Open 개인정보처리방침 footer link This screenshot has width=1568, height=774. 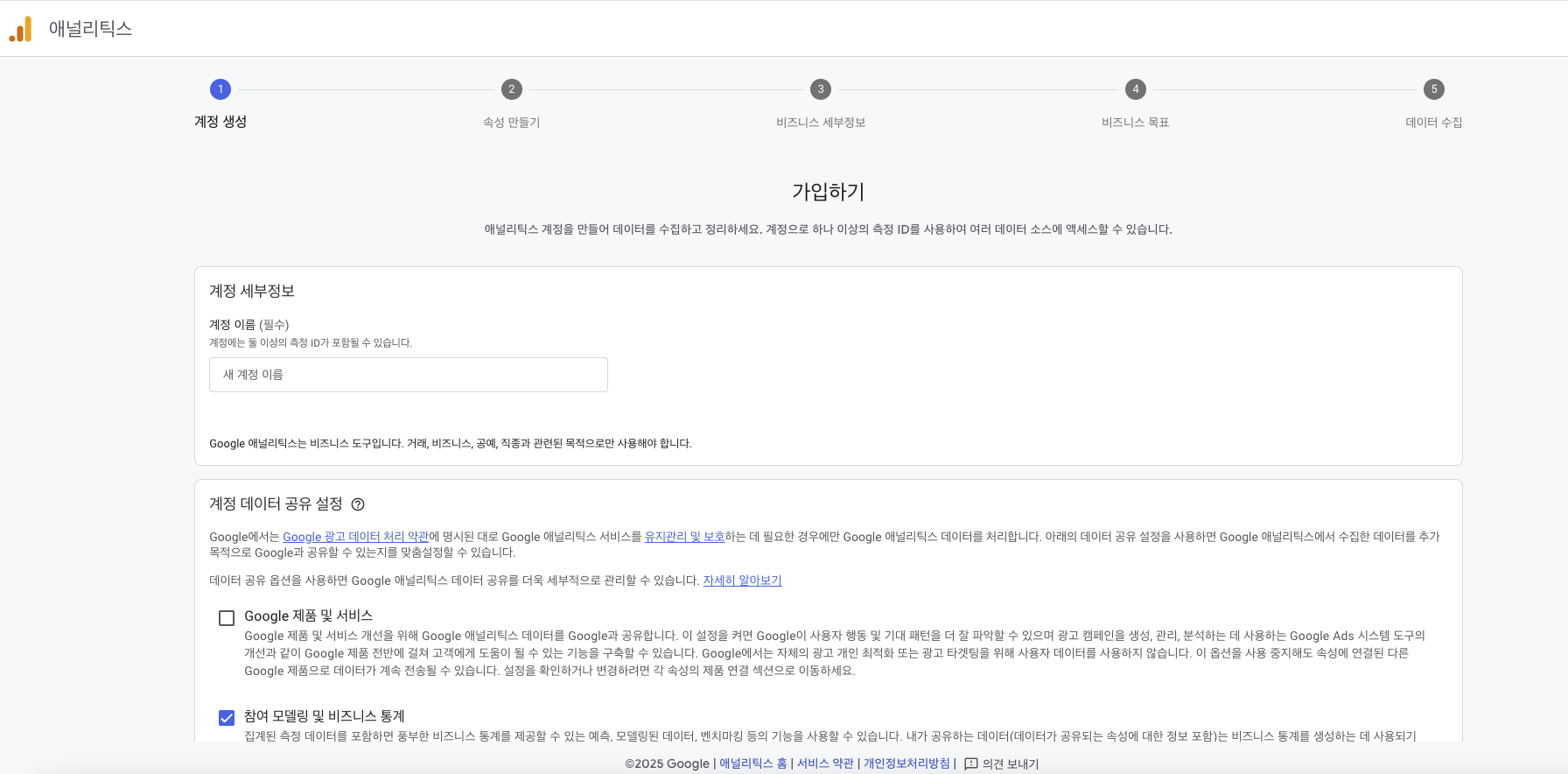click(906, 763)
